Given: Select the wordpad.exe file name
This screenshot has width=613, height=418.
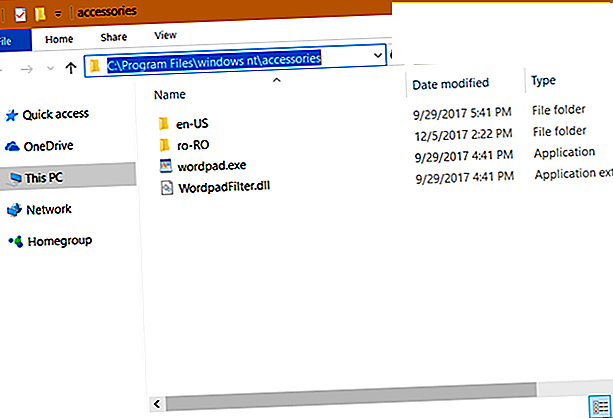Looking at the screenshot, I should [x=212, y=166].
